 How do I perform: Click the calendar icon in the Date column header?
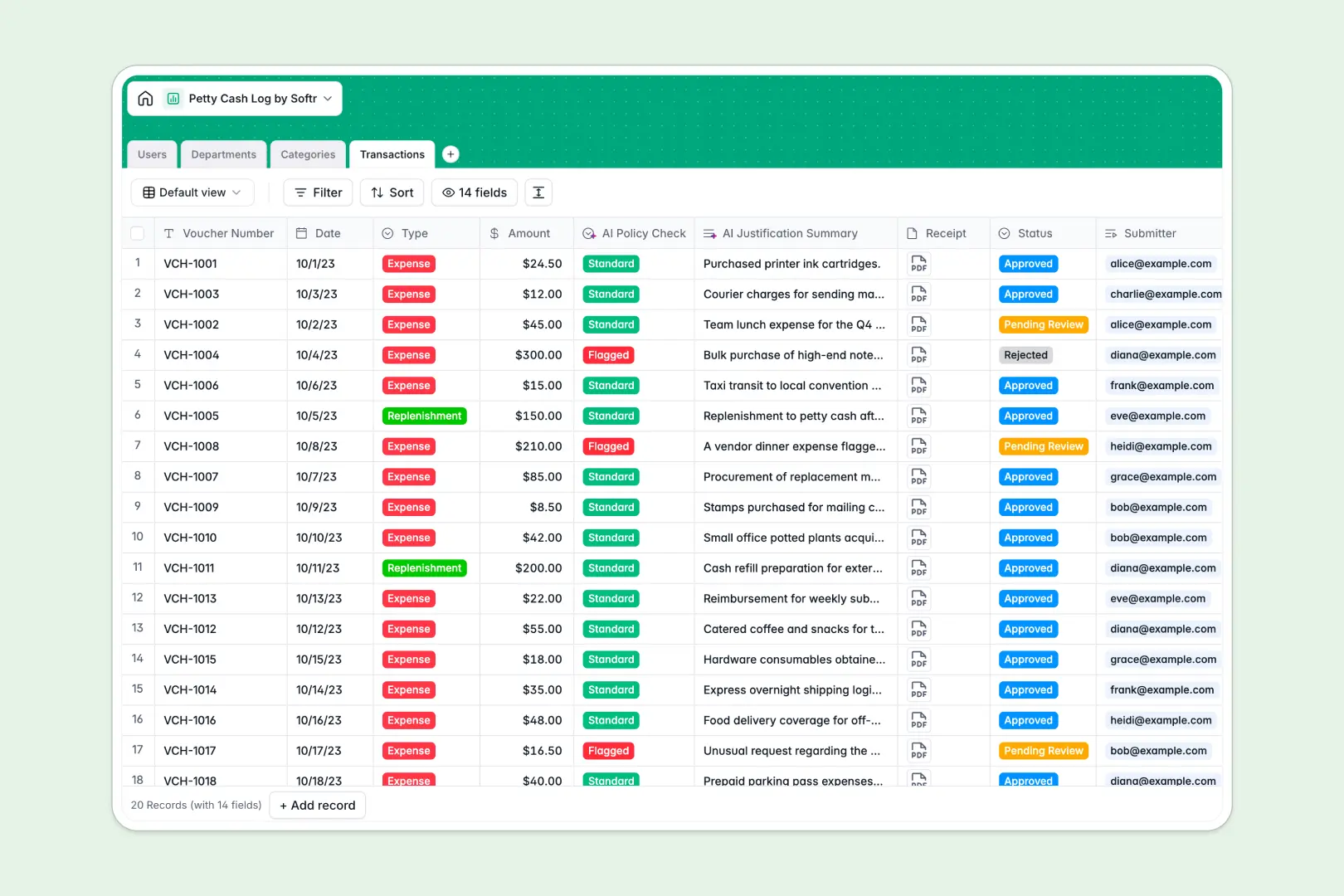pyautogui.click(x=302, y=233)
